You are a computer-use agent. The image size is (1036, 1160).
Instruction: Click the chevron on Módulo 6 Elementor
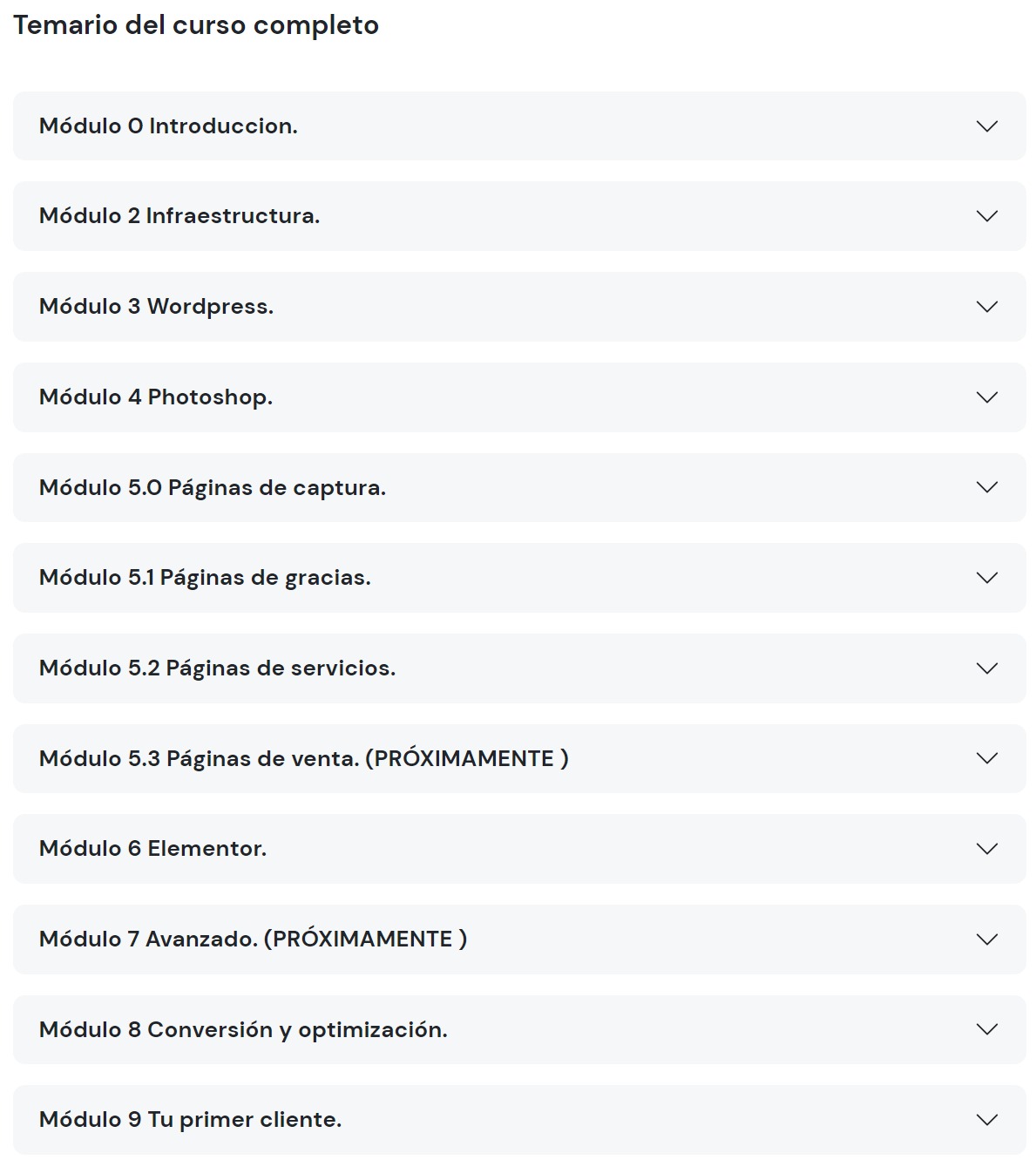pyautogui.click(x=987, y=850)
